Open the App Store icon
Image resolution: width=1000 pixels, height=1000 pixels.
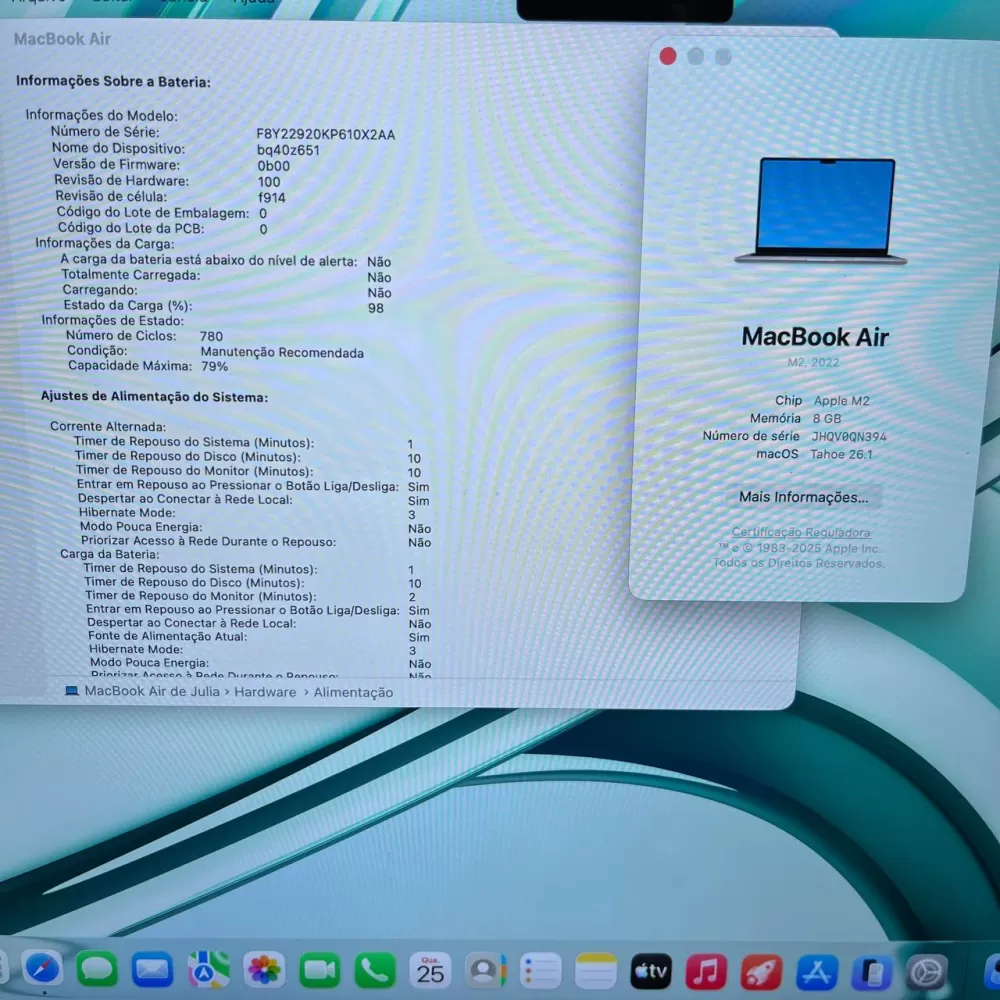point(816,972)
